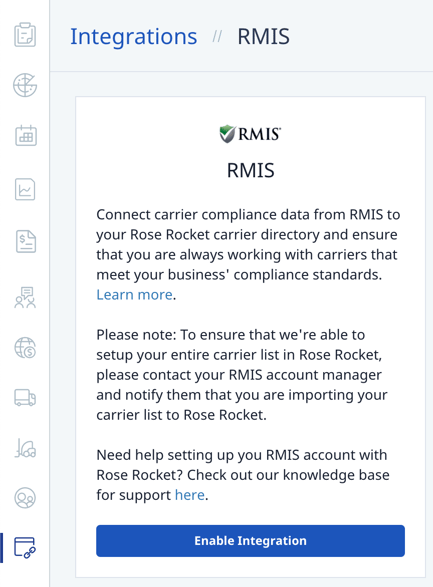Select the active integrations link icon
The height and width of the screenshot is (587, 433).
click(x=25, y=548)
